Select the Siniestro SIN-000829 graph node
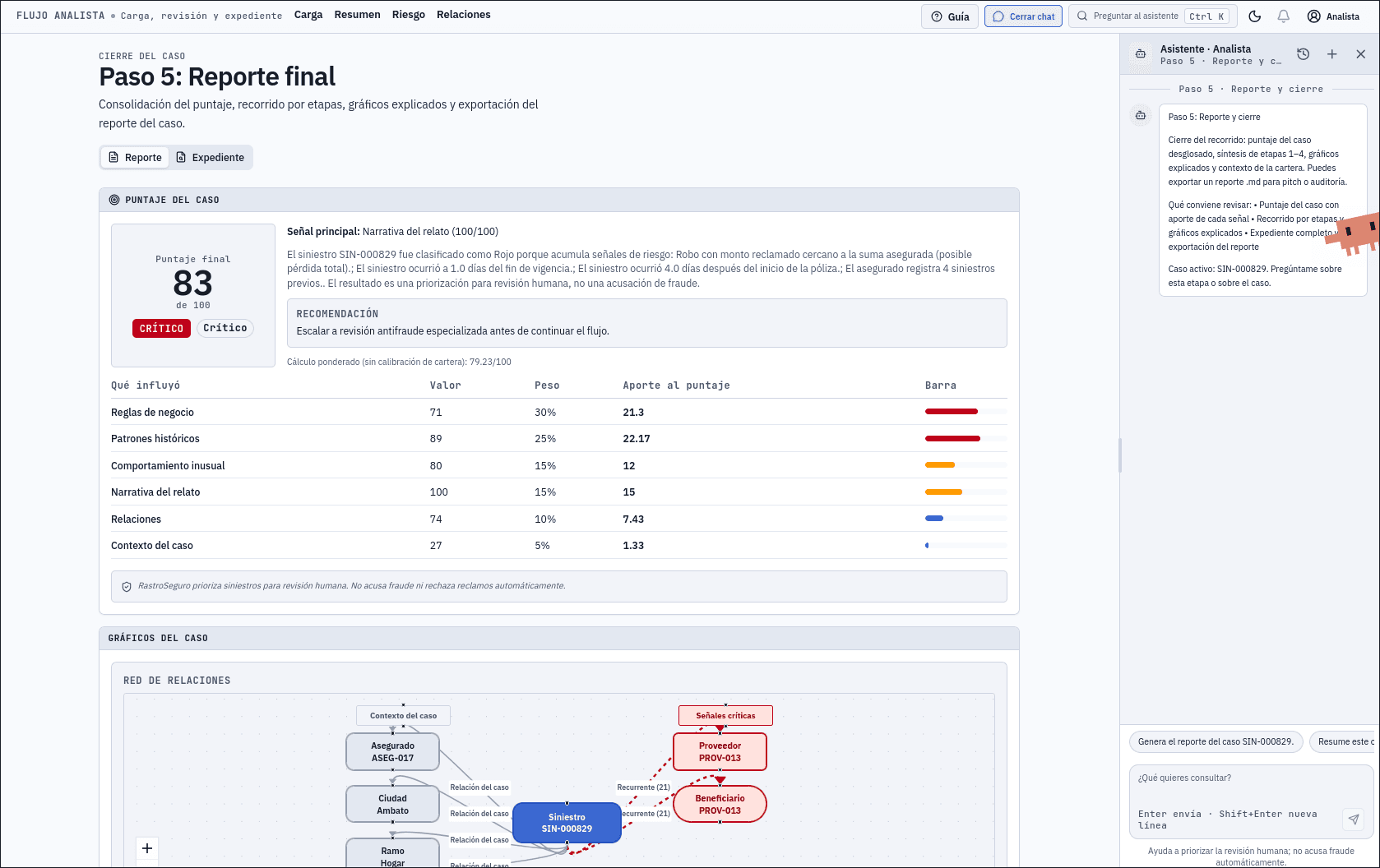1380x868 pixels. pyautogui.click(x=567, y=823)
